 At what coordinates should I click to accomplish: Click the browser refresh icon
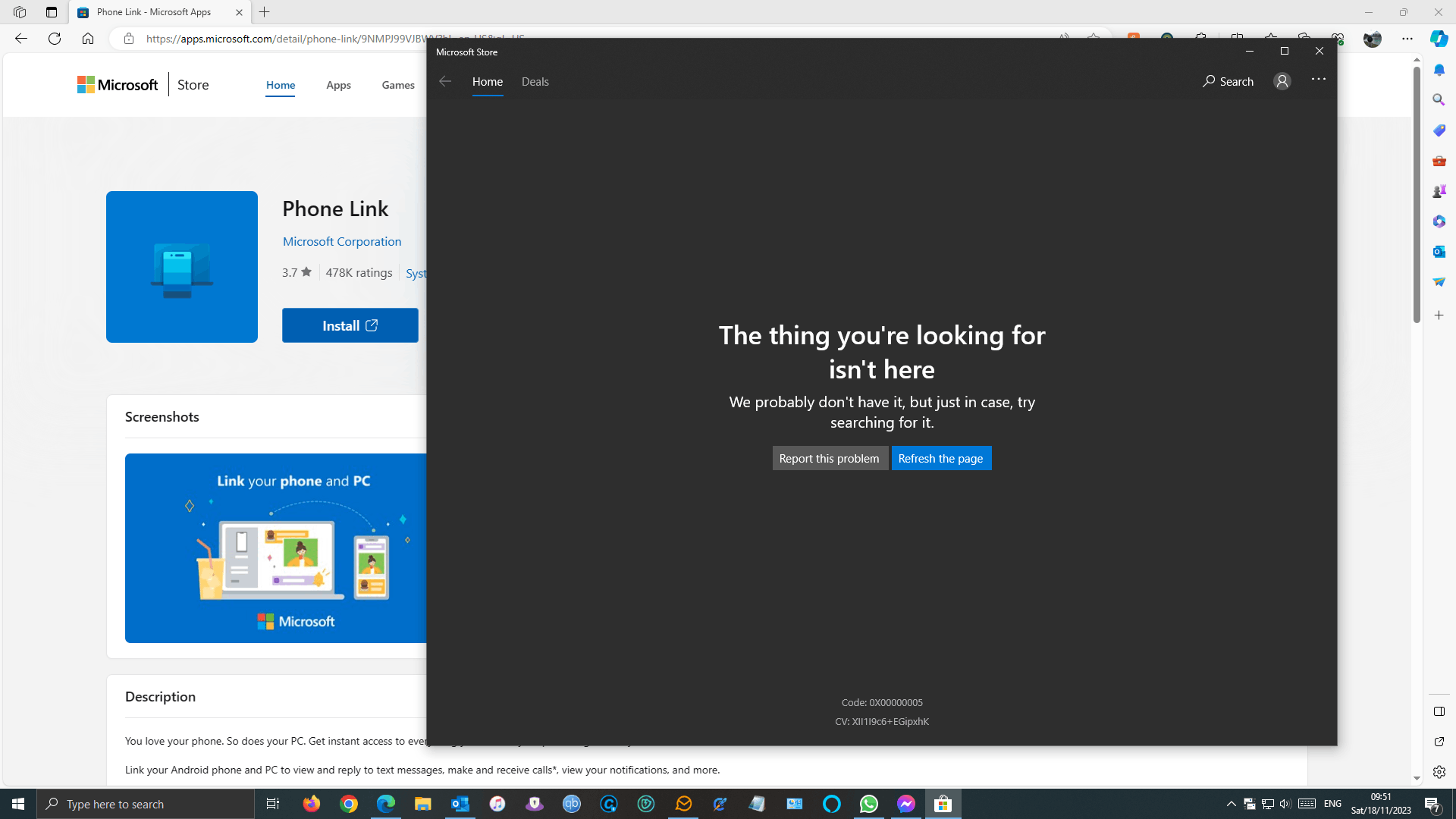tap(55, 39)
